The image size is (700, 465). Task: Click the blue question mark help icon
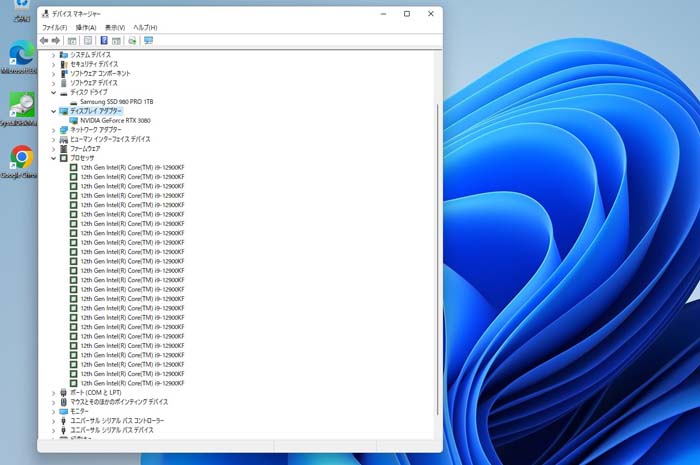point(104,41)
